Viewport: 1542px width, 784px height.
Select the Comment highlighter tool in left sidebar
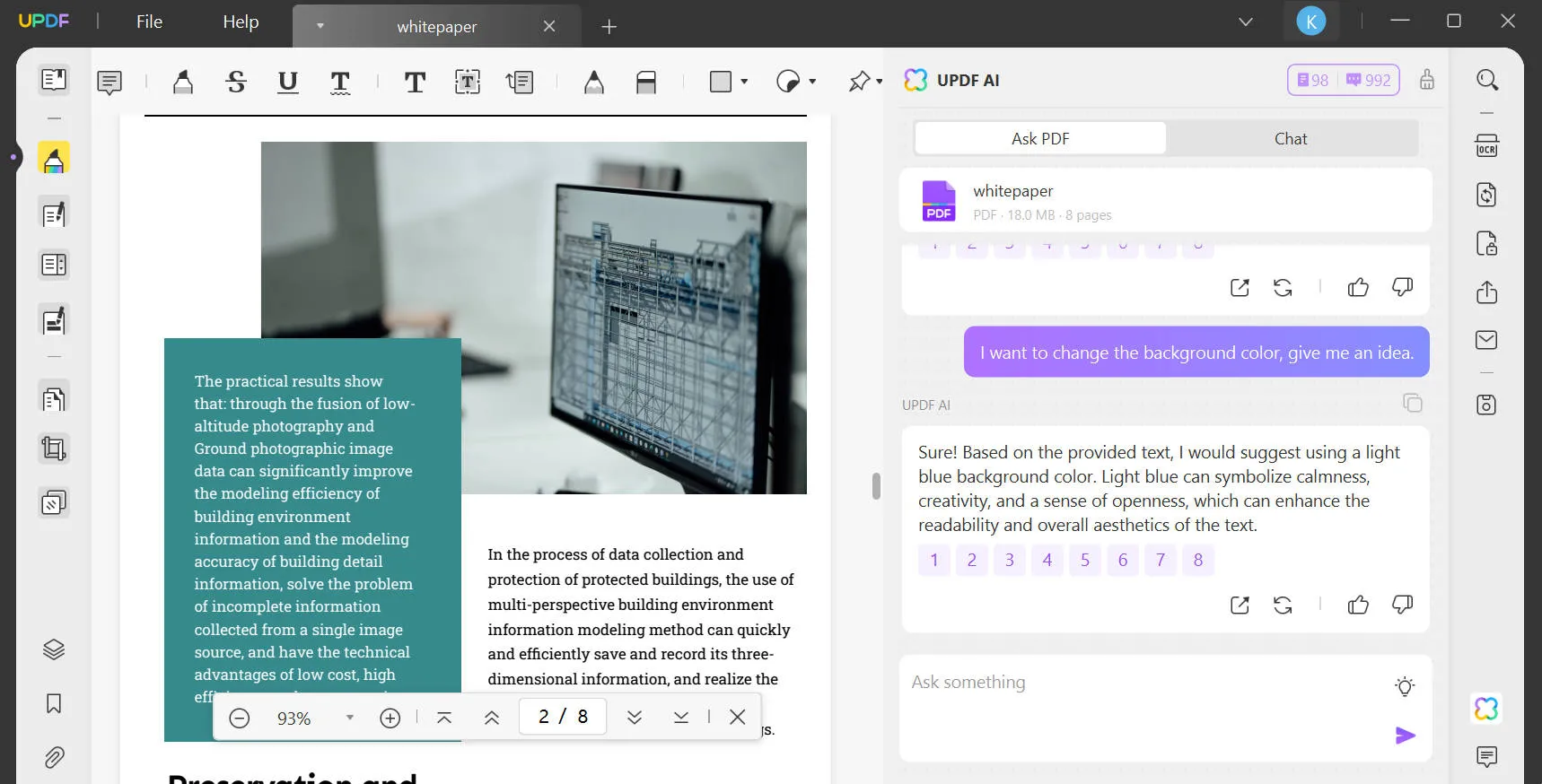click(54, 159)
